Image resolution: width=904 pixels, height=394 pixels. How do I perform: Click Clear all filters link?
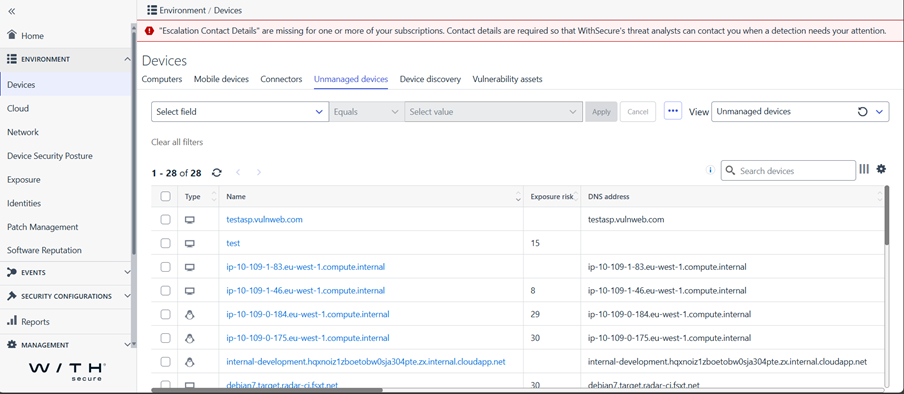coord(177,142)
